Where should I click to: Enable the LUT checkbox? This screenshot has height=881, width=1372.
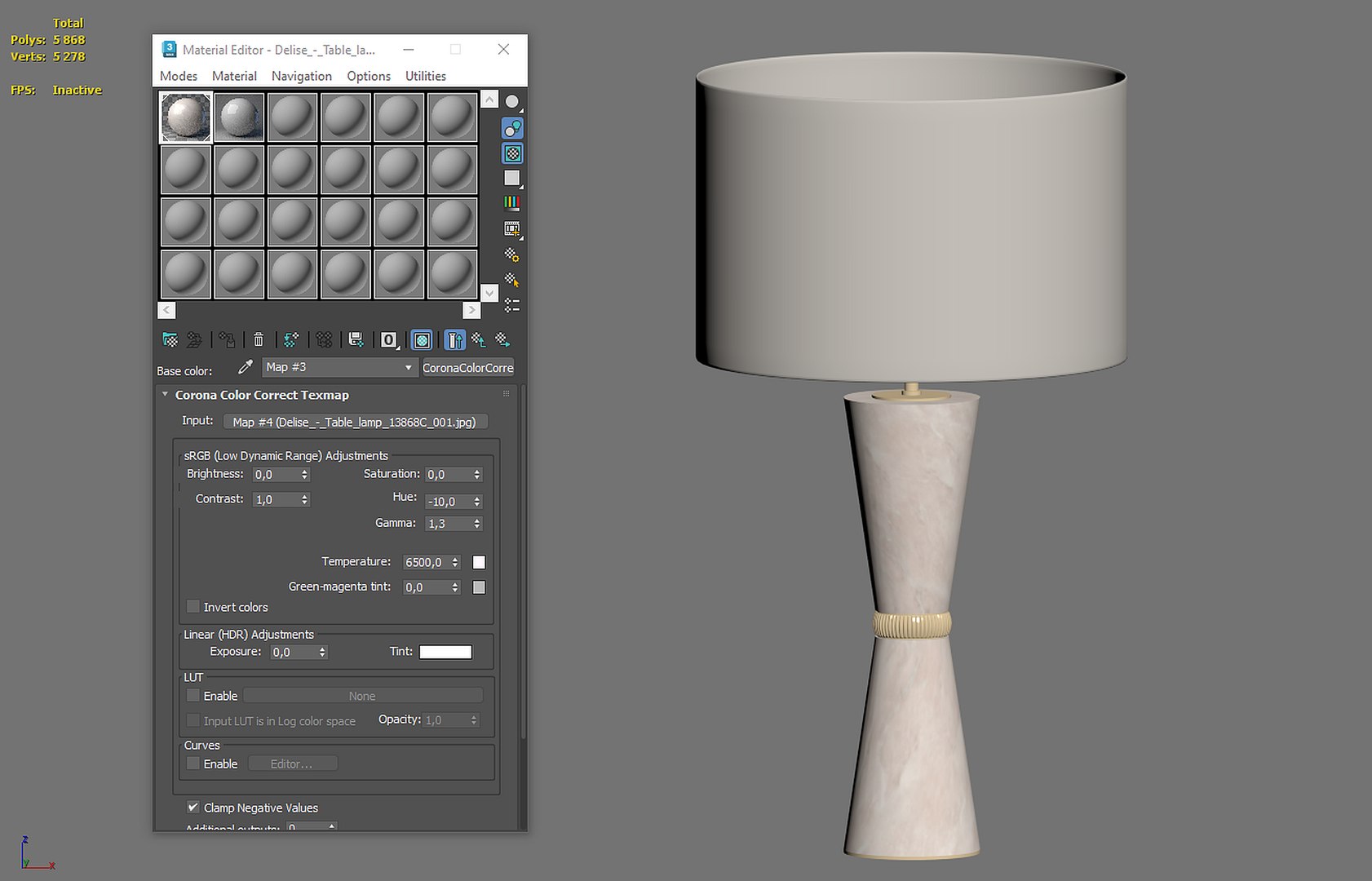(193, 696)
